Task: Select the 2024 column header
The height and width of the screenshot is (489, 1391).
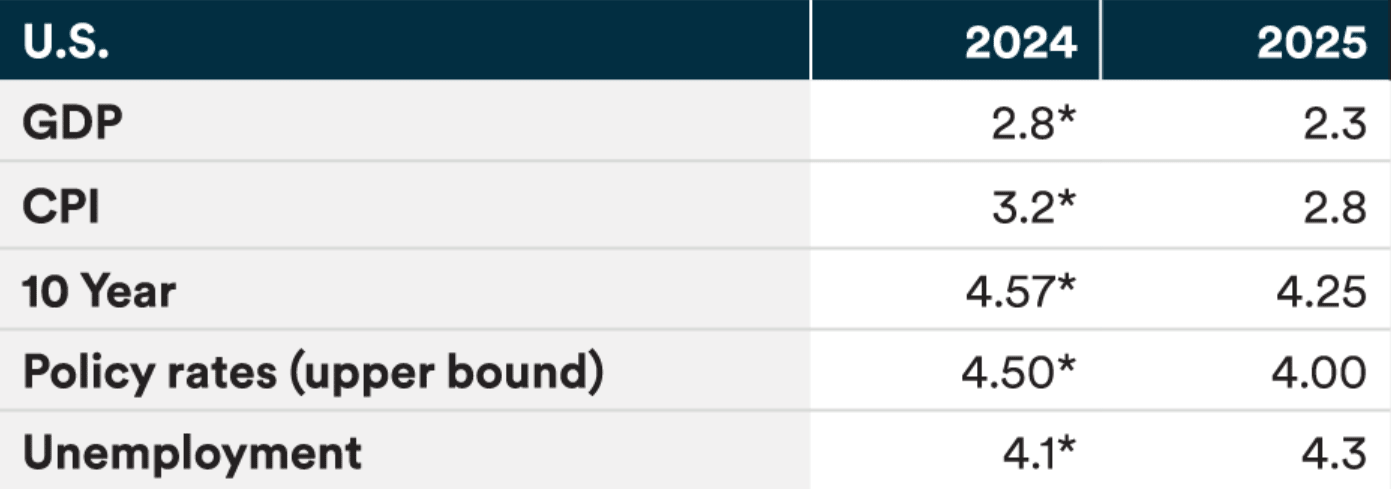Action: (x=1021, y=43)
